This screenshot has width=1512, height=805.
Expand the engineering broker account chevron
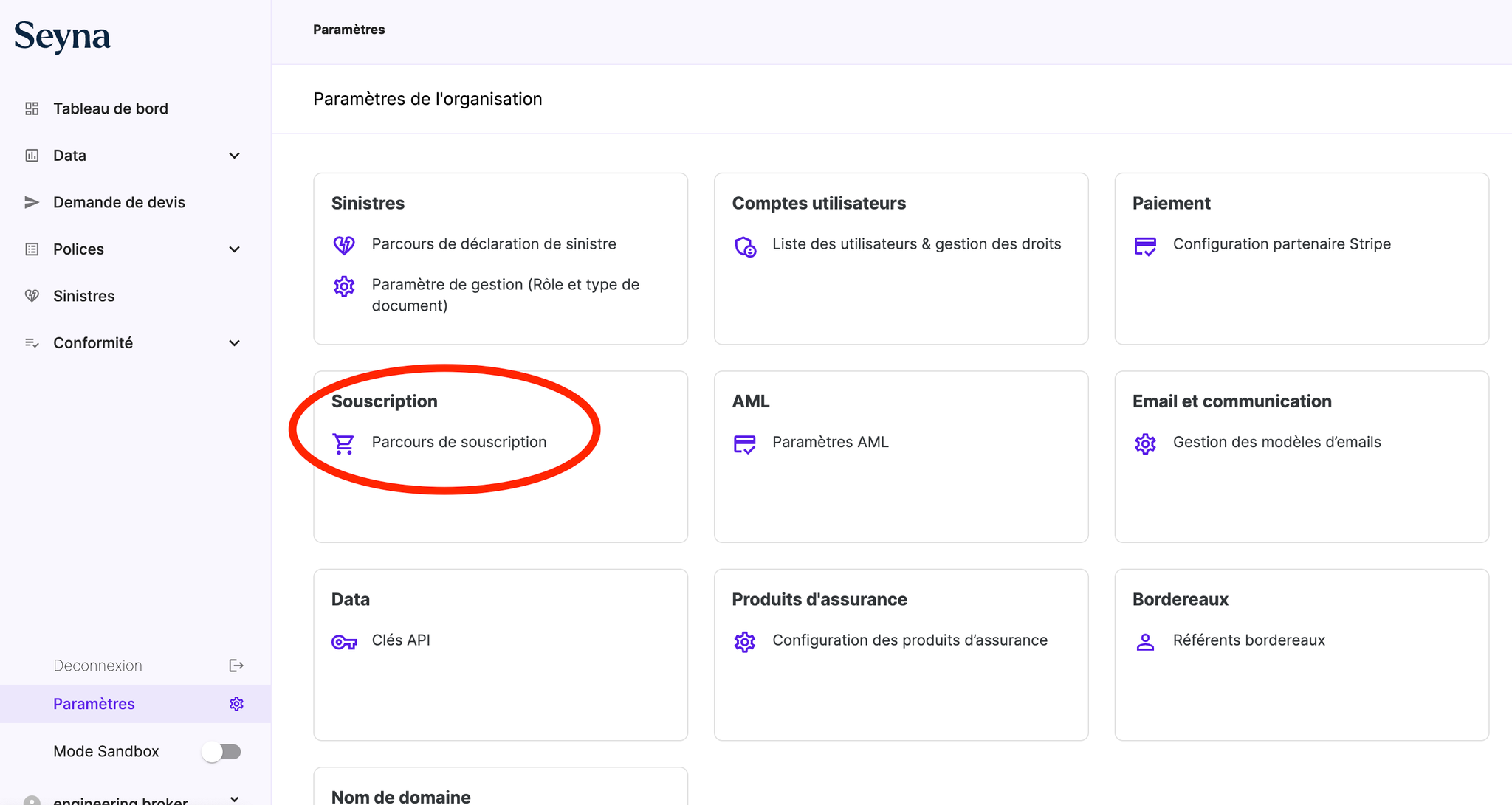coord(235,799)
